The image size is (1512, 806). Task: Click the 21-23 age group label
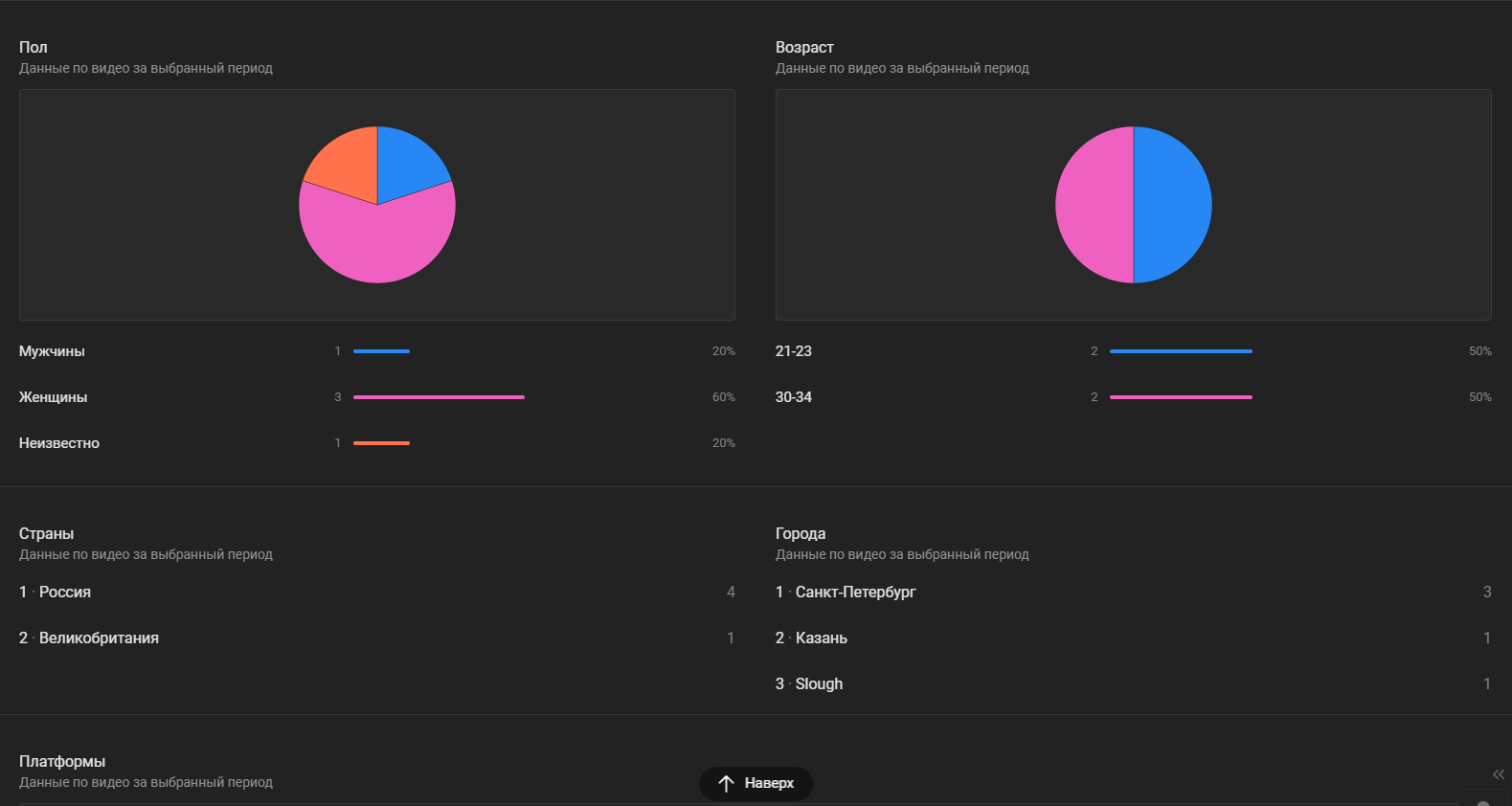coord(794,351)
